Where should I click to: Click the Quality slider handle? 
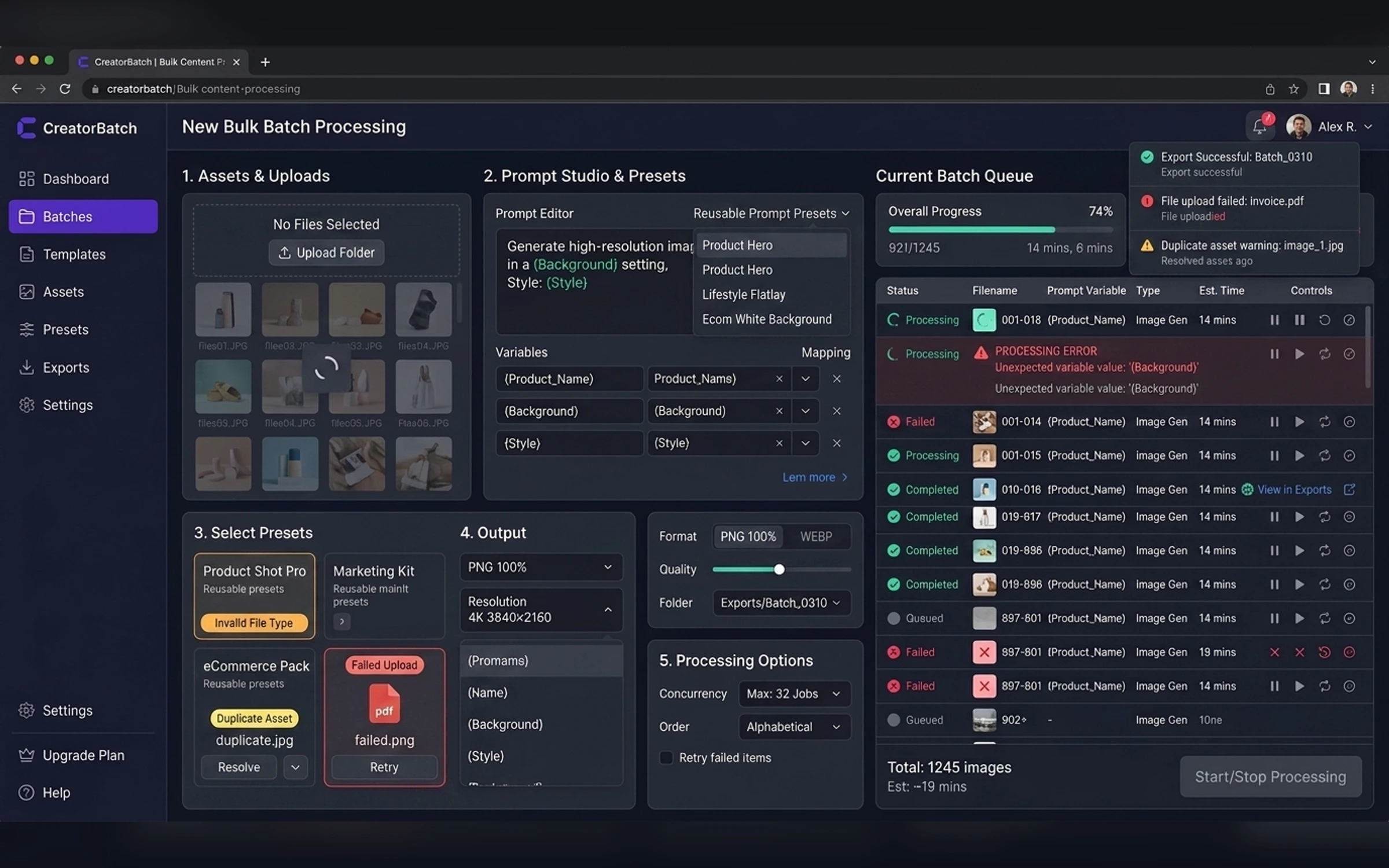pos(779,569)
